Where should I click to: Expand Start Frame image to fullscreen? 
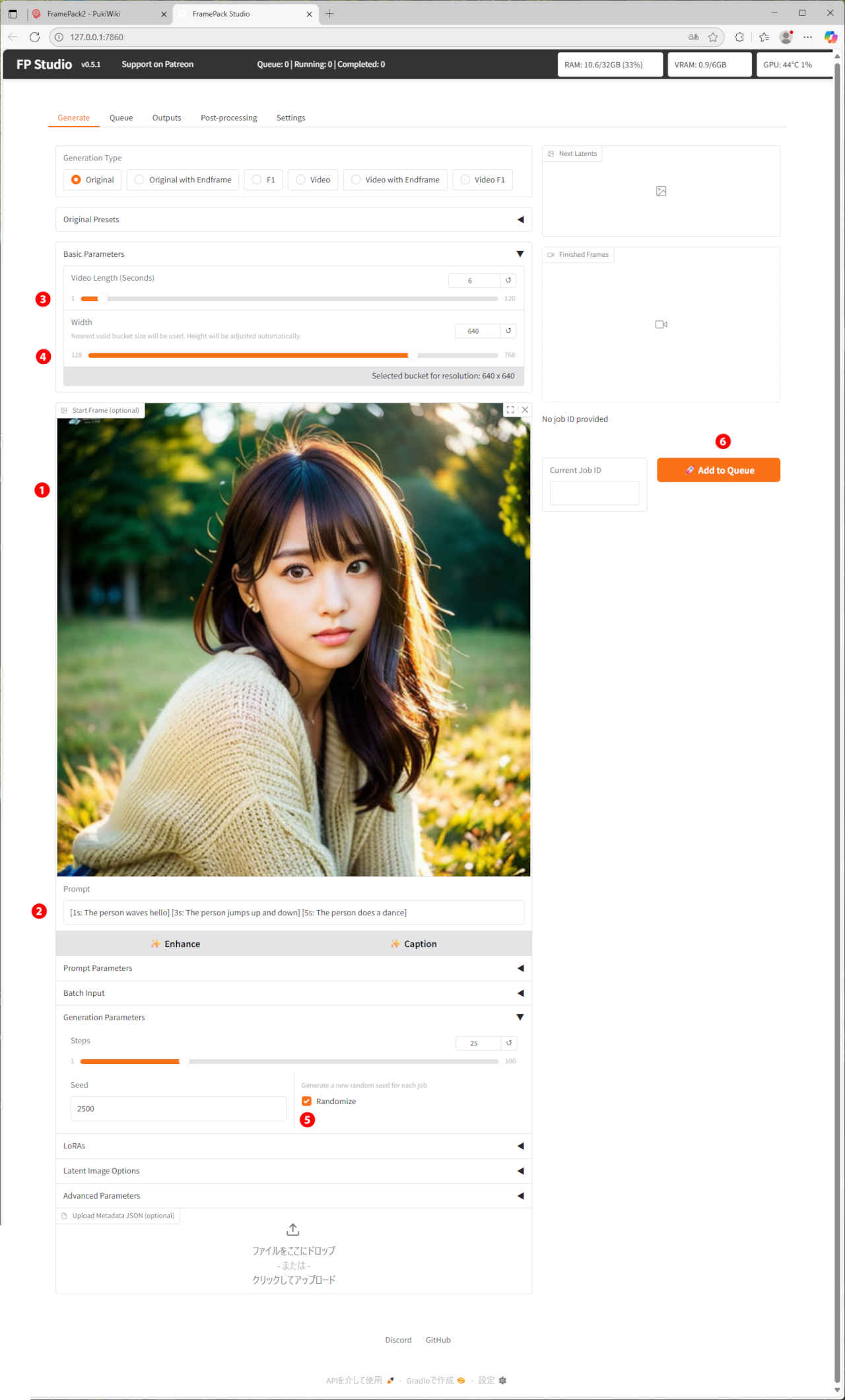[510, 410]
